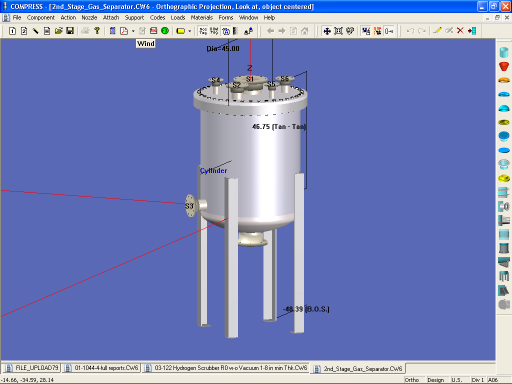
Task: Switch to 03-122 Hydrogen Scrubber tab
Action: (x=226, y=368)
